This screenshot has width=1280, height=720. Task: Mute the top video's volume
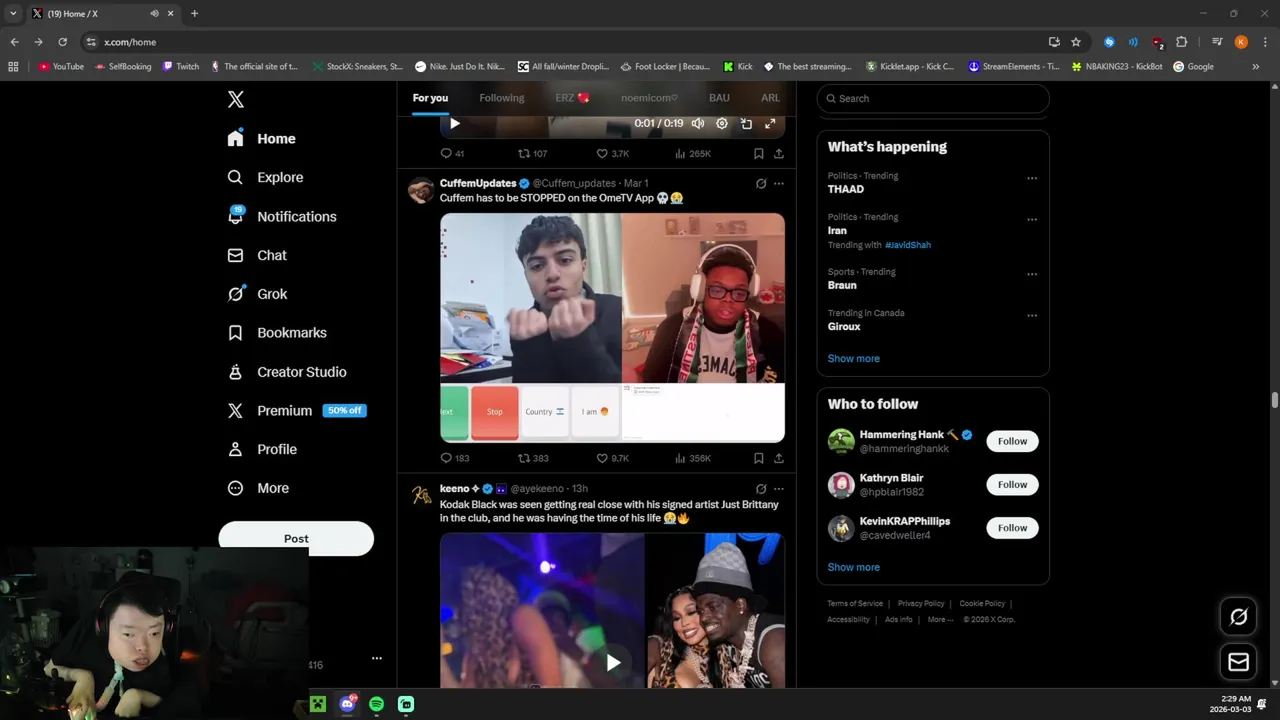pyautogui.click(x=698, y=123)
